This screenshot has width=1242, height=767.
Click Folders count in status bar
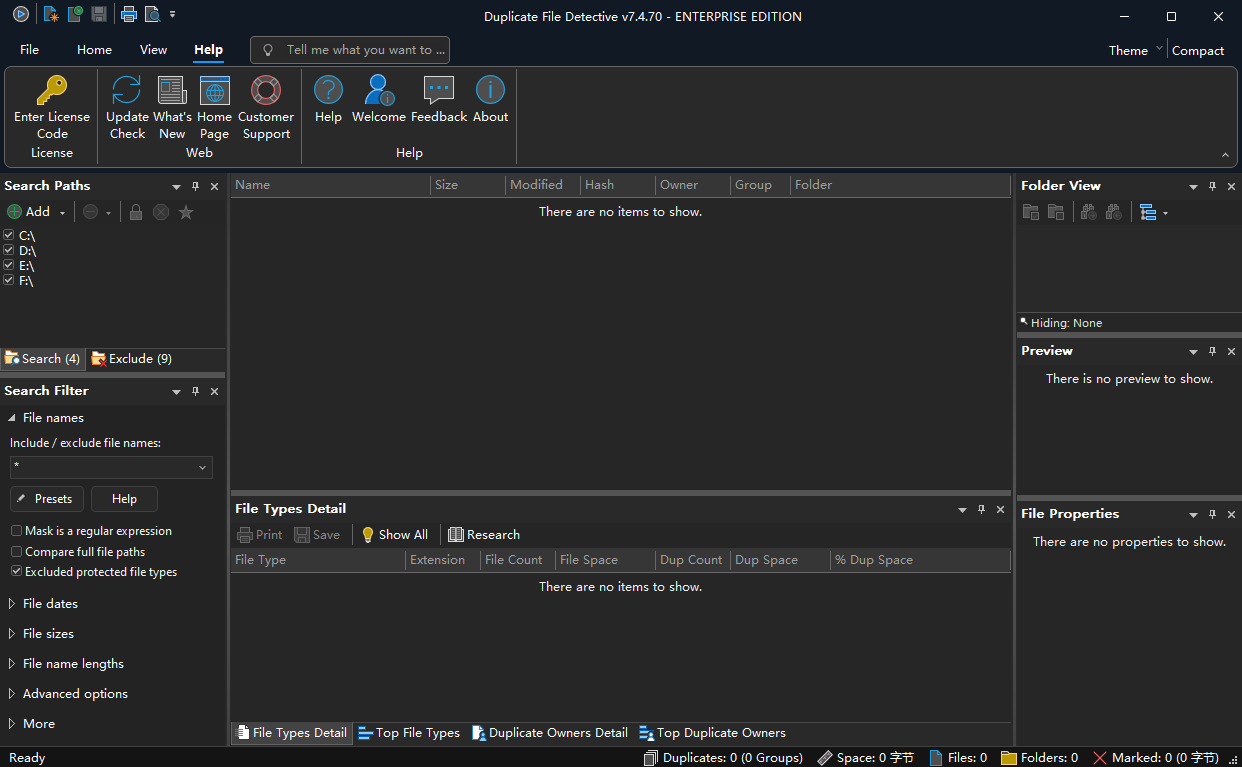click(1040, 758)
